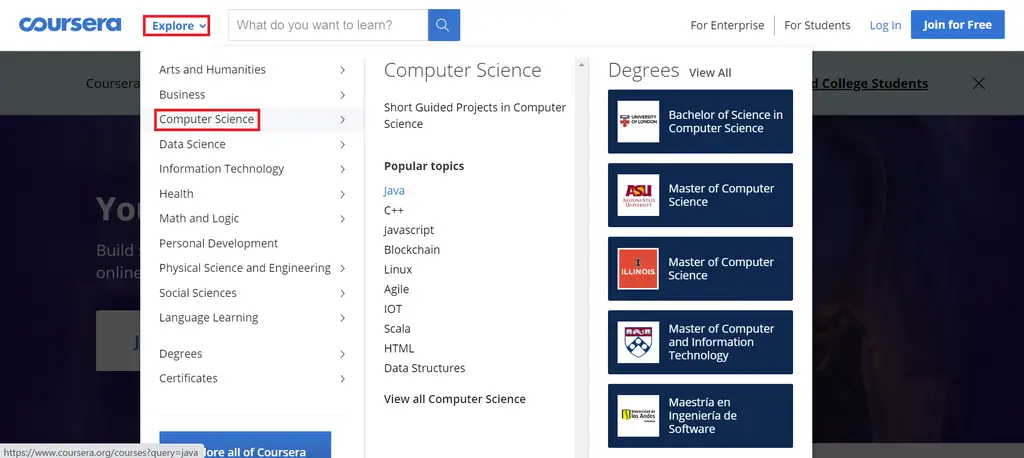Open Certificates menu item
The height and width of the screenshot is (458, 1024).
point(188,378)
